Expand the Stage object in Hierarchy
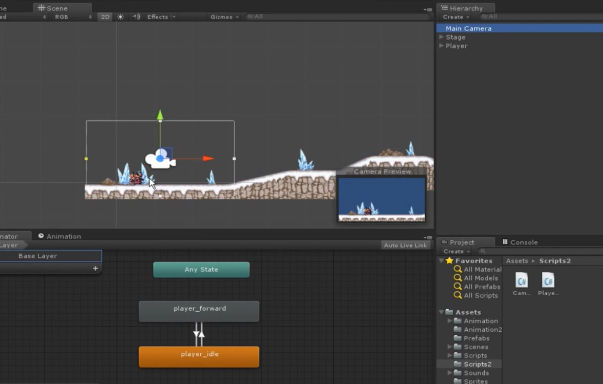 (x=441, y=37)
